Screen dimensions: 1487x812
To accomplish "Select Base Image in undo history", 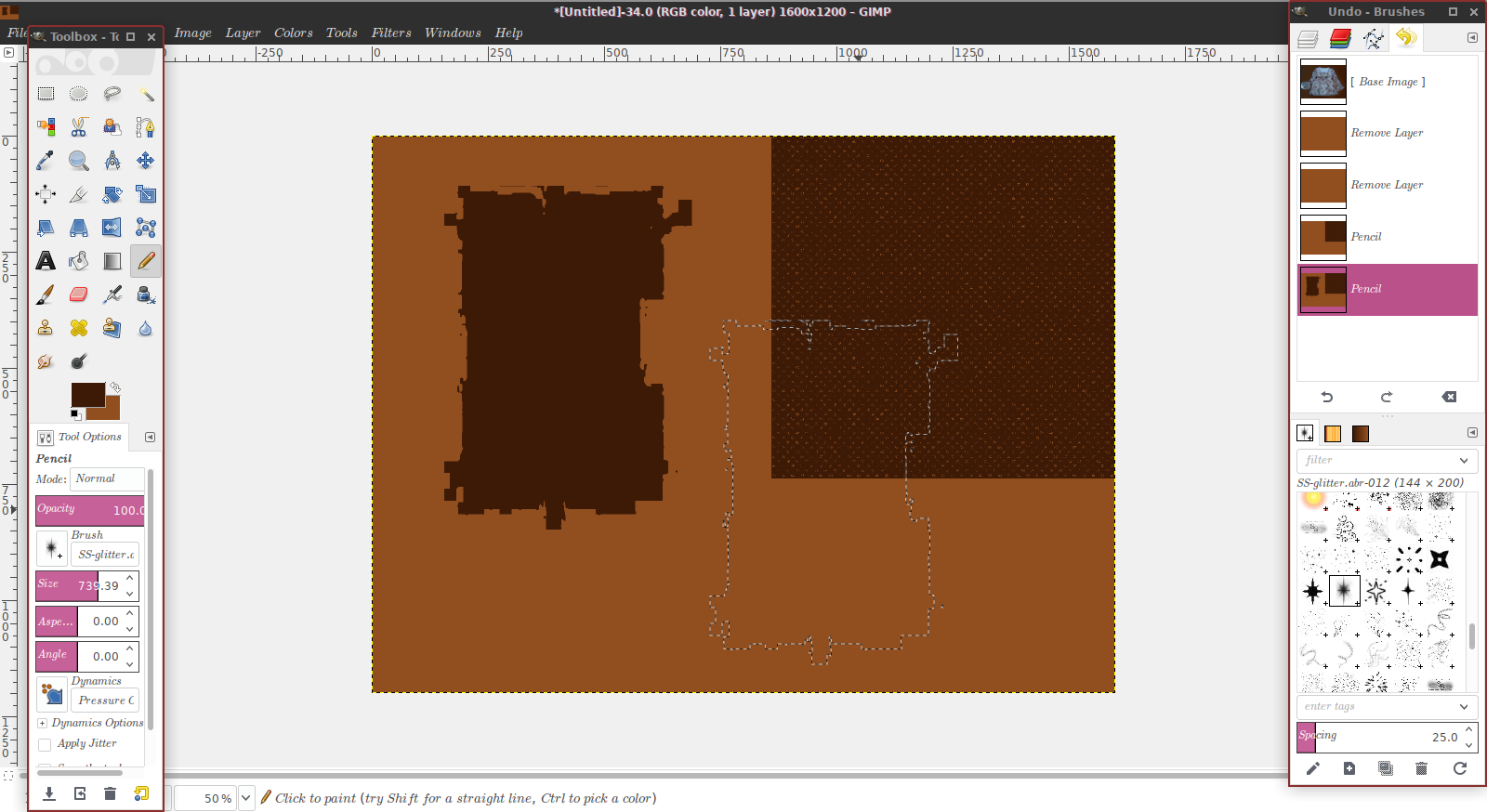I will tap(1387, 82).
